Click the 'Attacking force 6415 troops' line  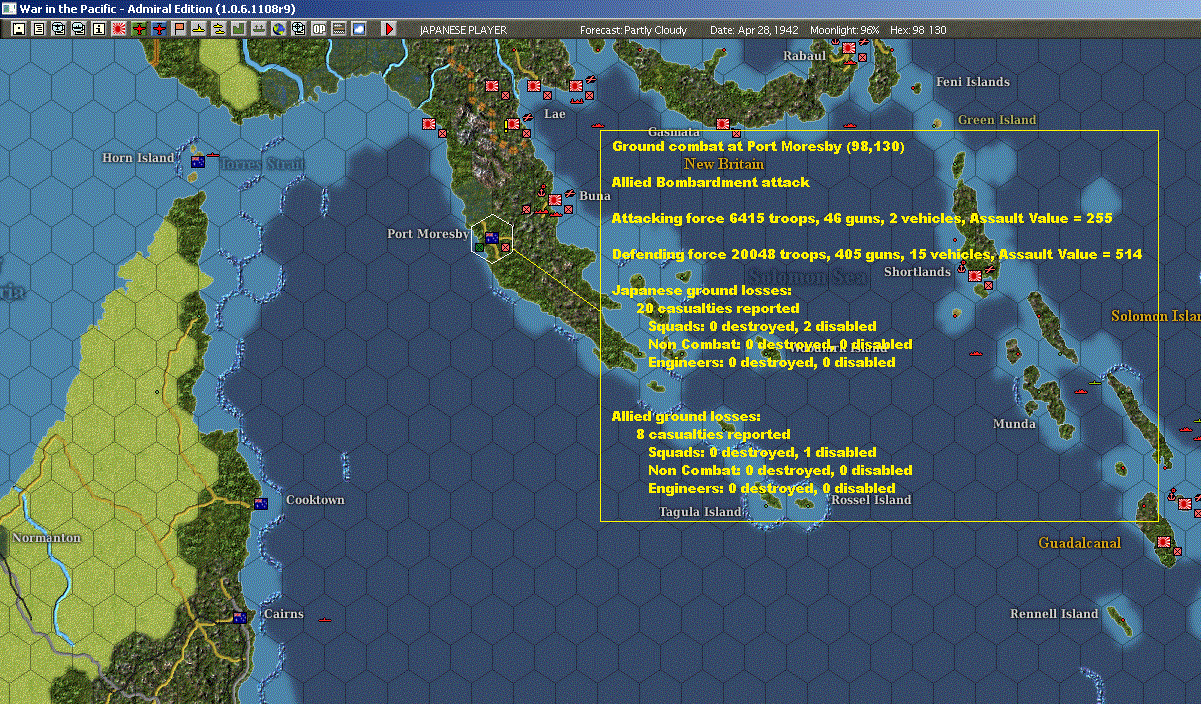pyautogui.click(x=862, y=218)
